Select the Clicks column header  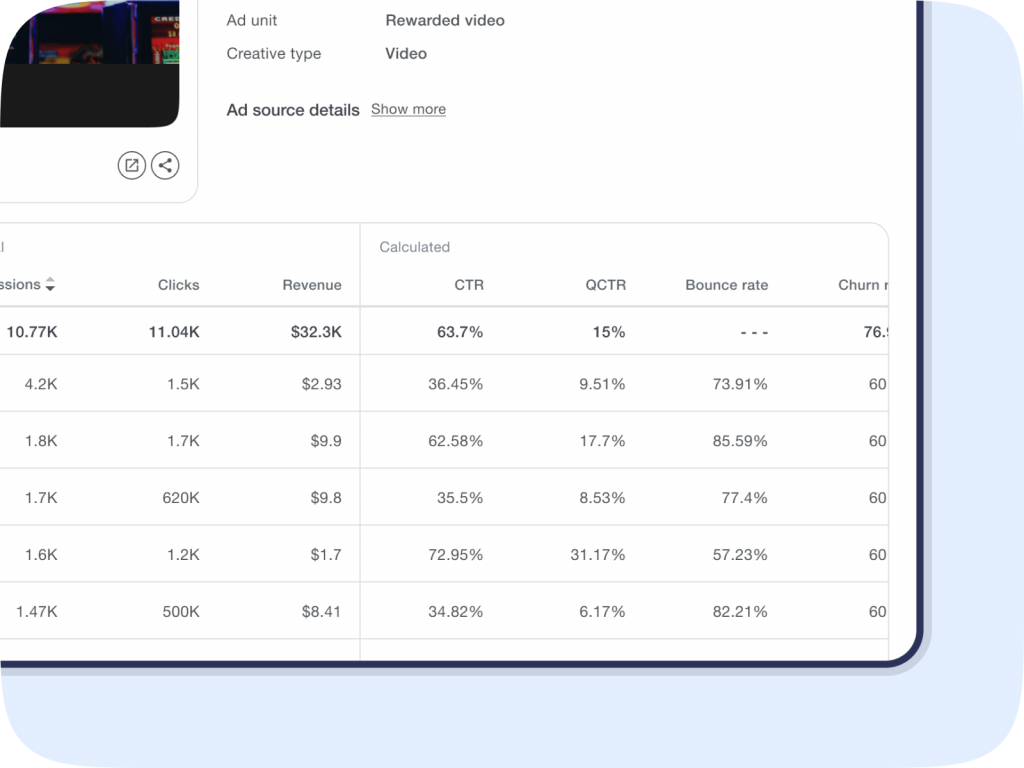178,285
